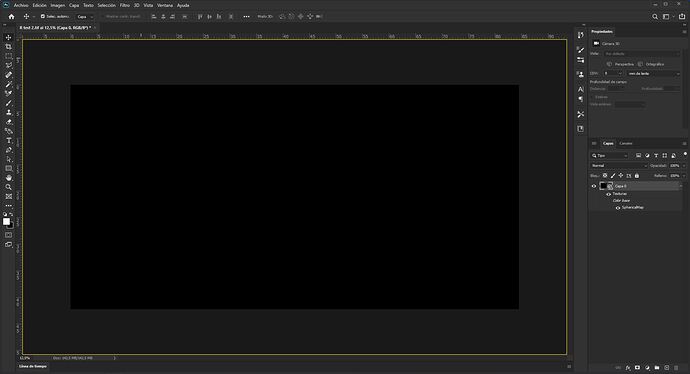Screen dimensions: 690x374
Task: Select the Crop tool in the toolbar
Action: click(x=8, y=47)
